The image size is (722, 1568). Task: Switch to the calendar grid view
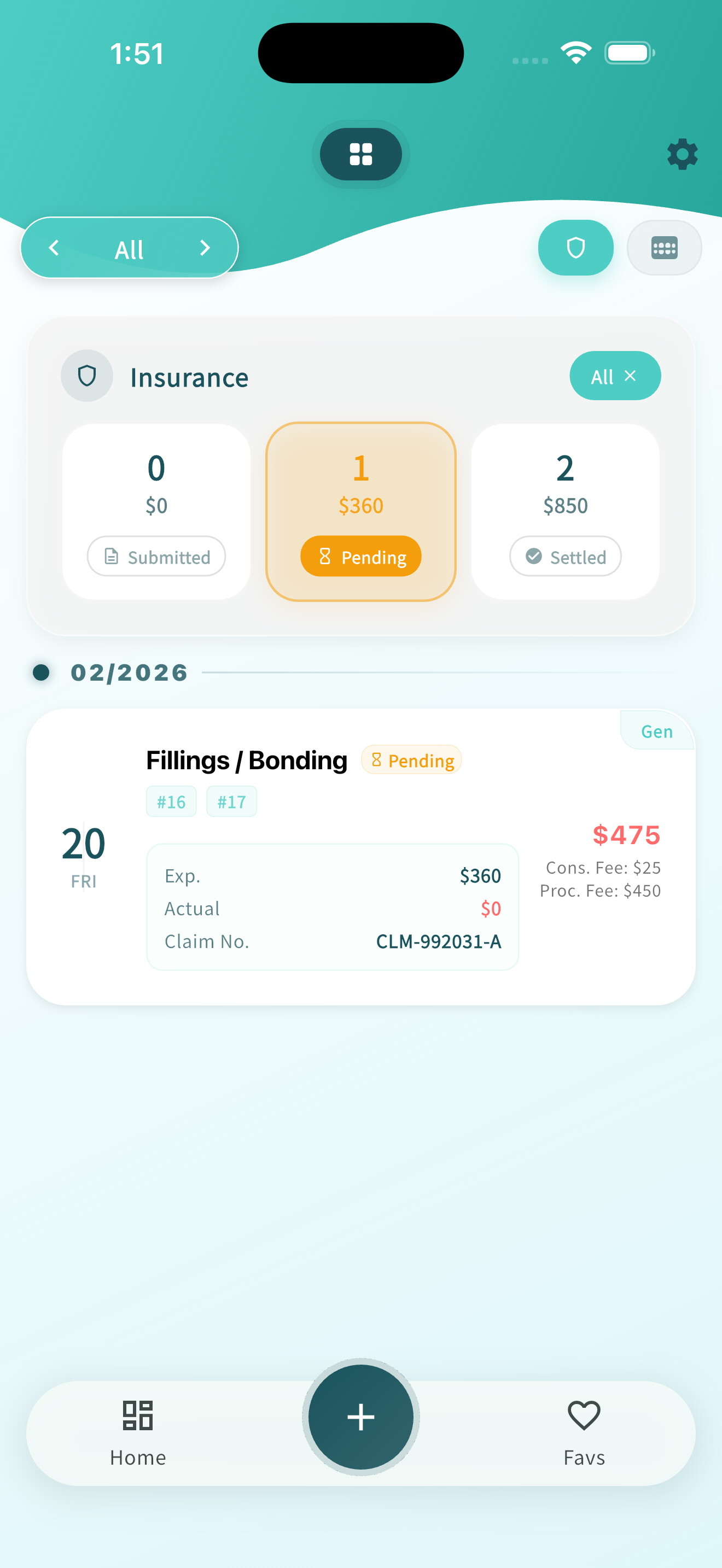(x=663, y=248)
